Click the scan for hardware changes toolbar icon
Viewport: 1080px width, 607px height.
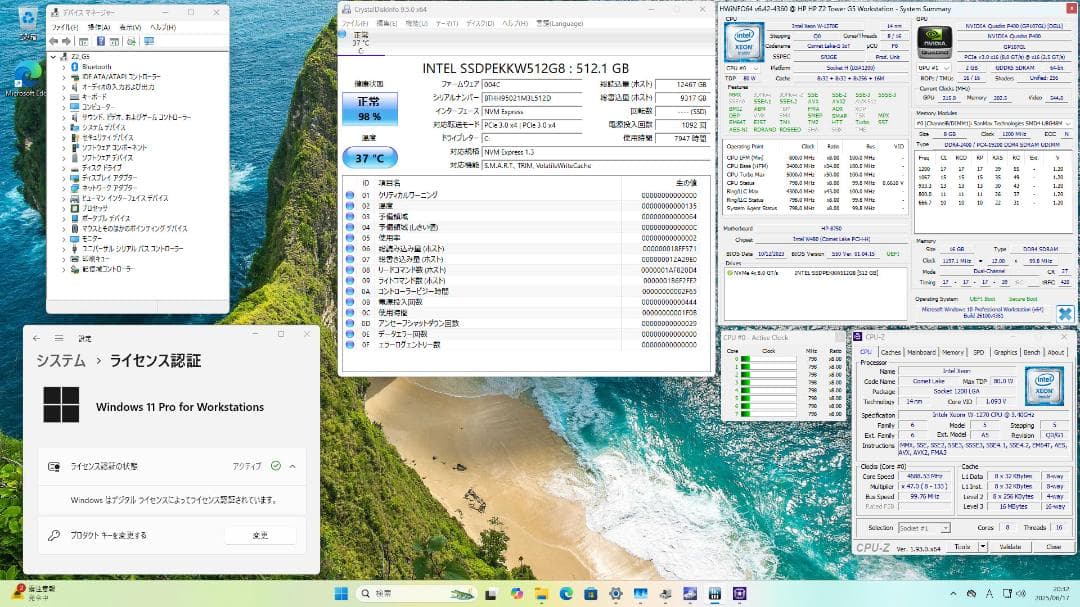coord(131,41)
